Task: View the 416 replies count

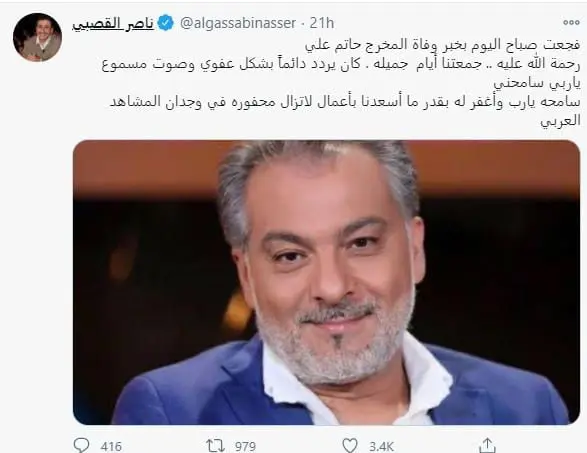Action: coord(111,446)
